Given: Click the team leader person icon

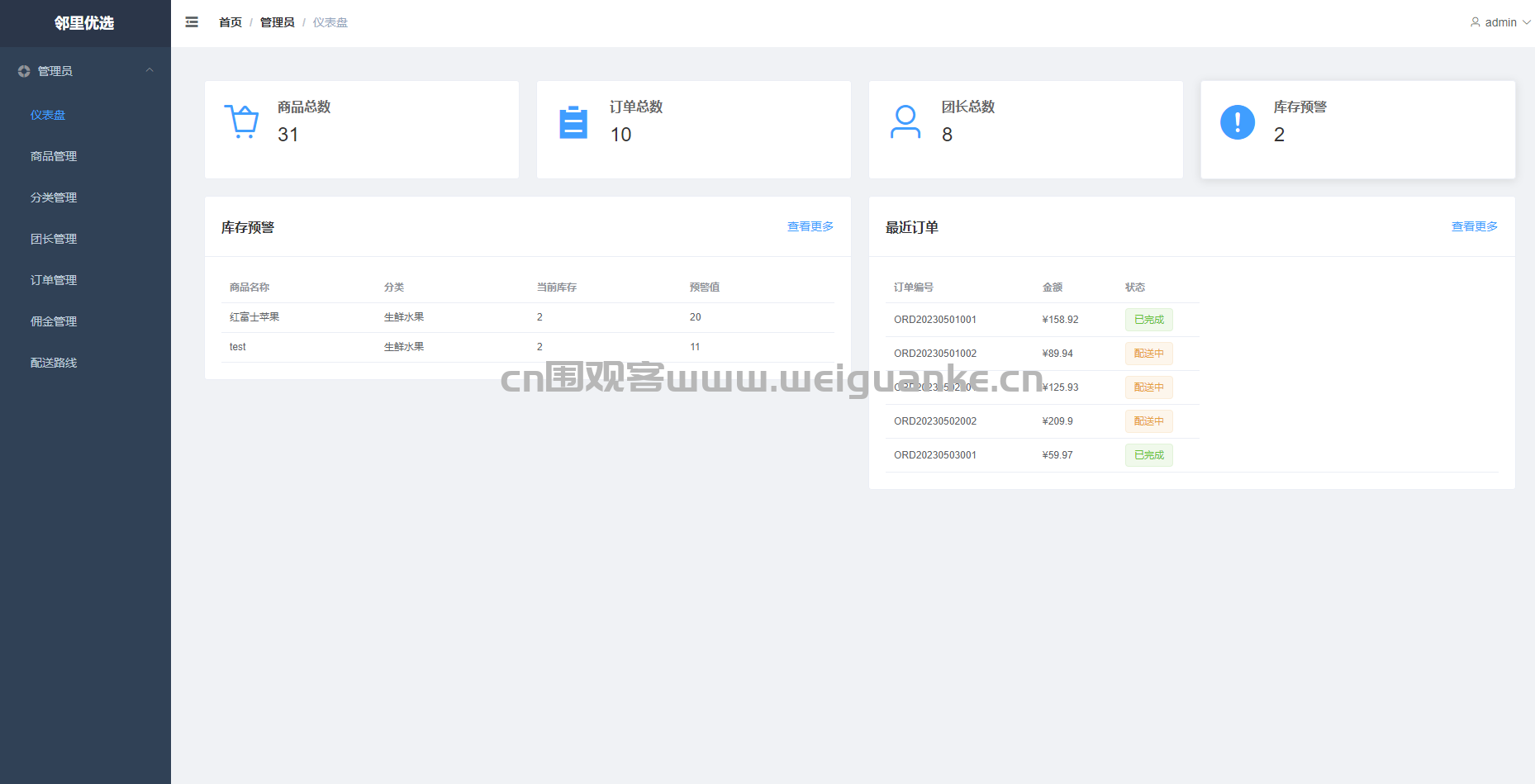Looking at the screenshot, I should 905,121.
